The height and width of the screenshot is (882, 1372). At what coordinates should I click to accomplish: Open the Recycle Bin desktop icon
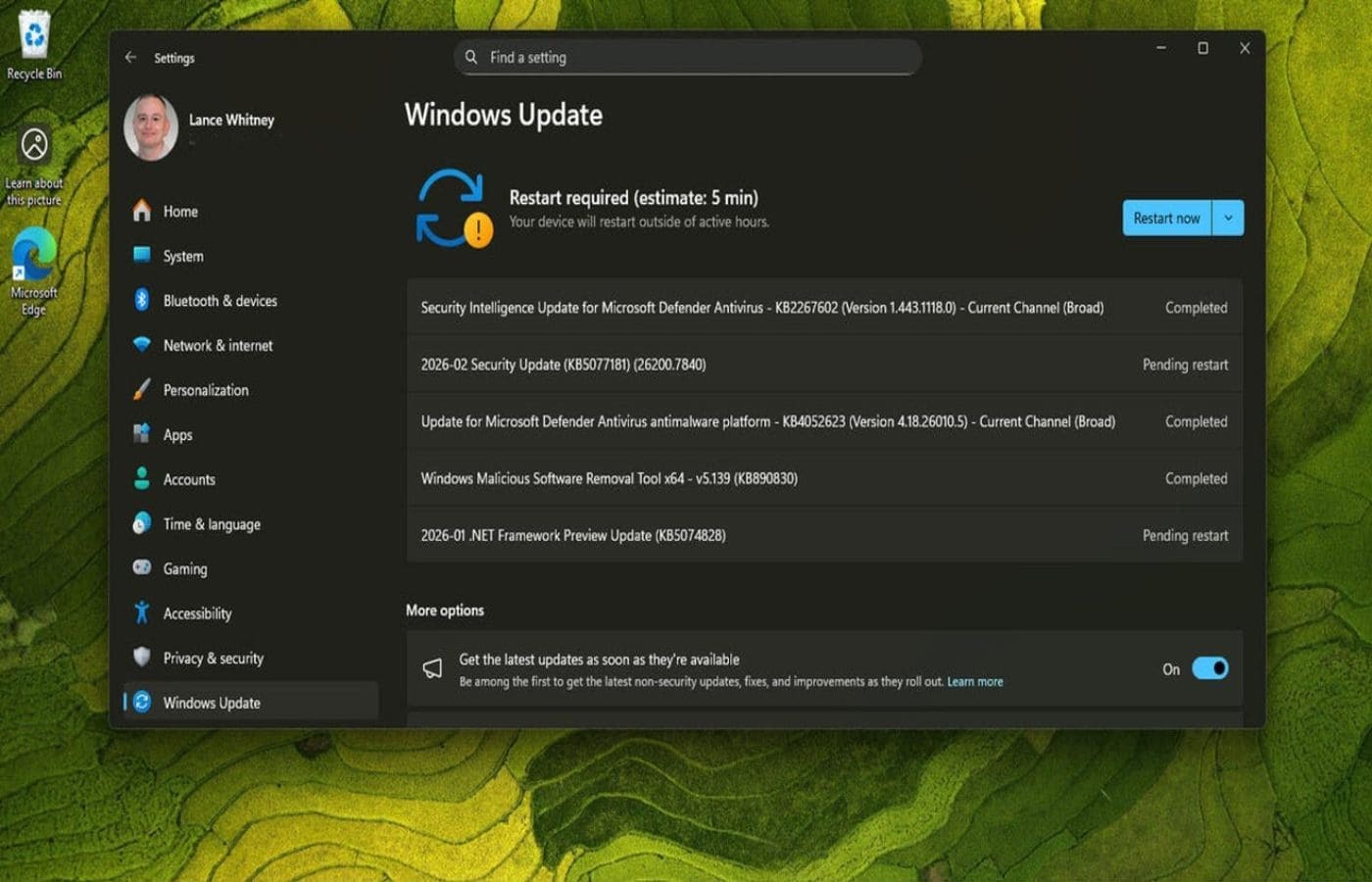pos(34,44)
